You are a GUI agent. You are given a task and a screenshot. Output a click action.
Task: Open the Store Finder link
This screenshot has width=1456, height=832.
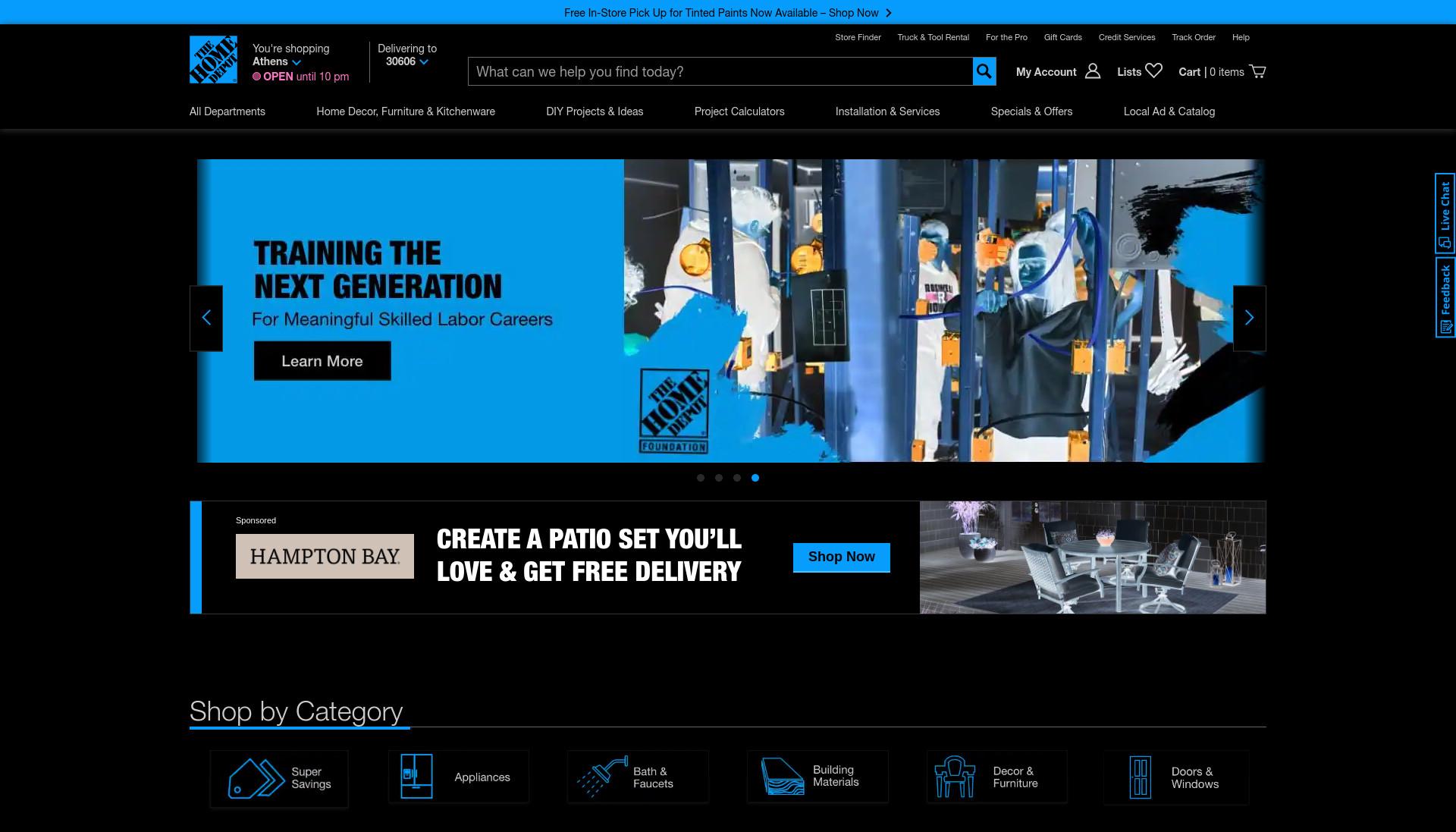pos(858,37)
